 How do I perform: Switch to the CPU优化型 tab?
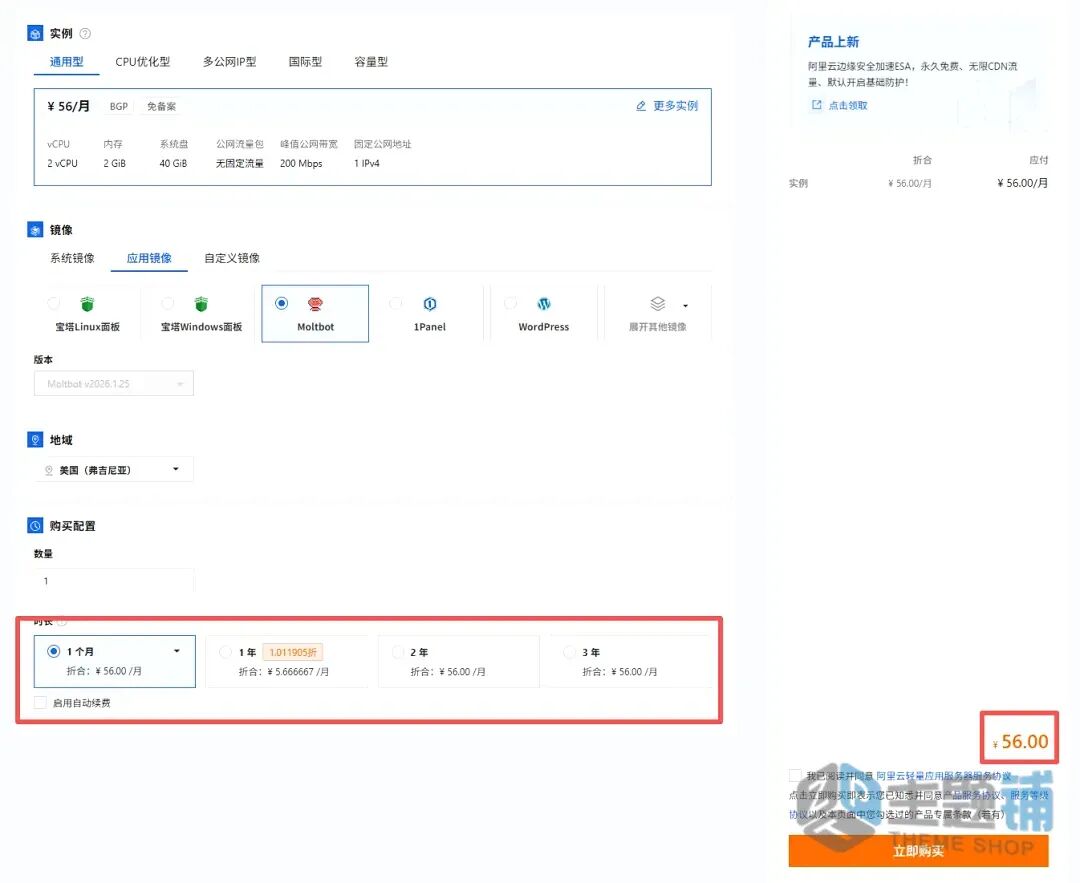[143, 62]
